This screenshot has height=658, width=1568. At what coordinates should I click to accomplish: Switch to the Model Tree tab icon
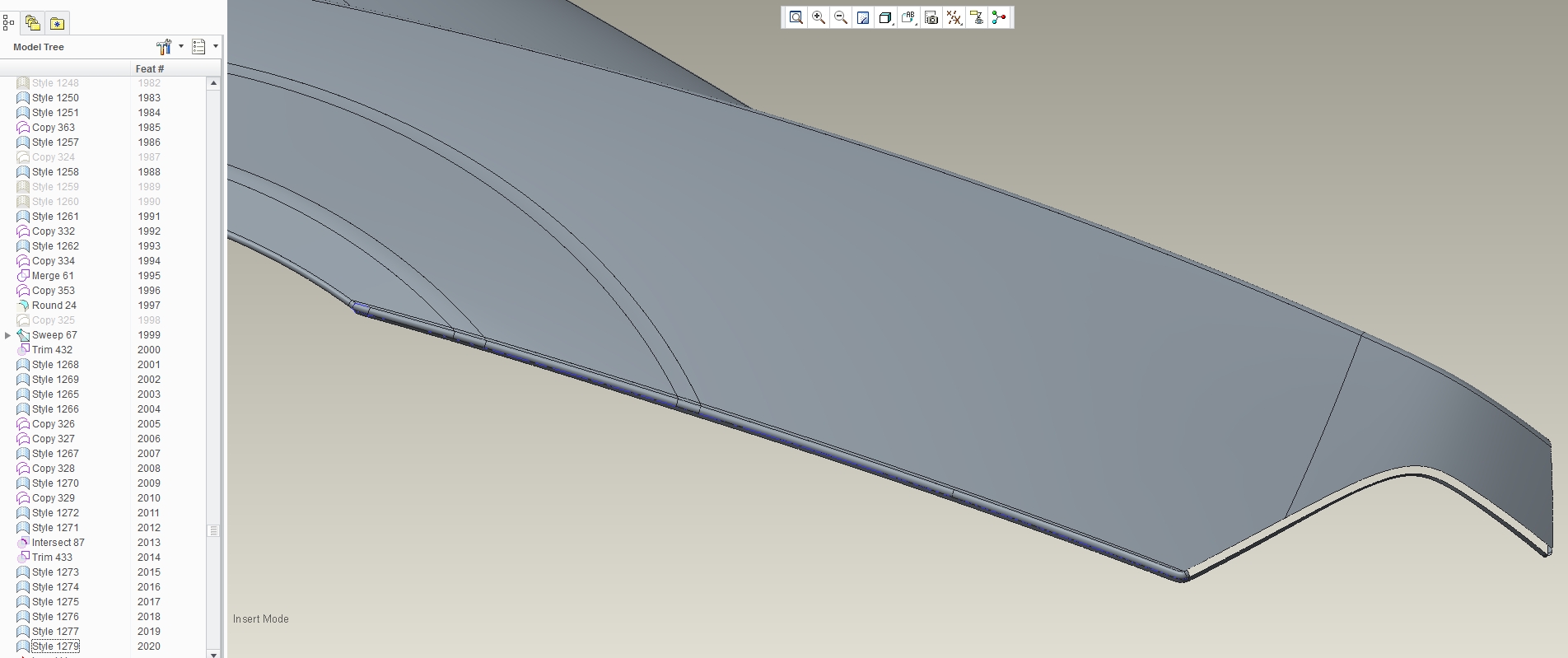[9, 23]
